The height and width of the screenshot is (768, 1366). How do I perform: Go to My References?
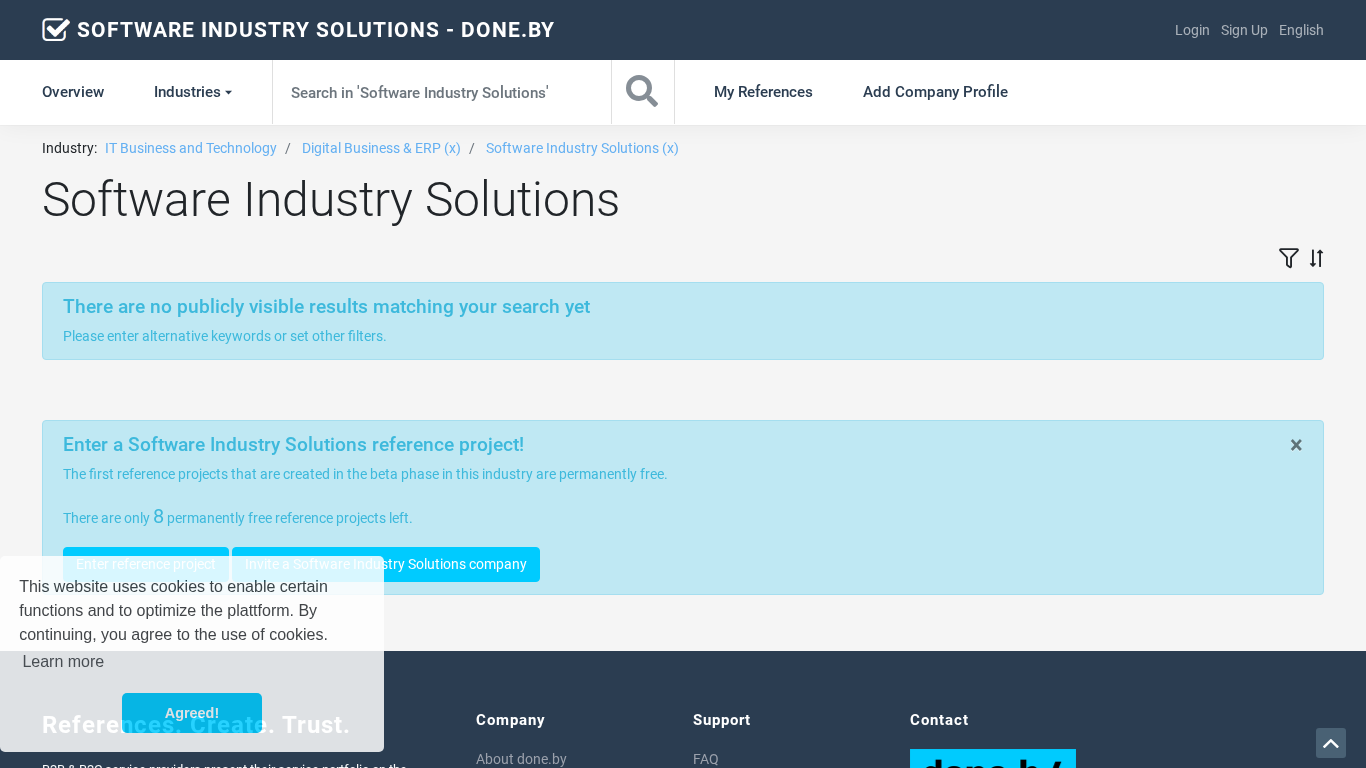(763, 92)
